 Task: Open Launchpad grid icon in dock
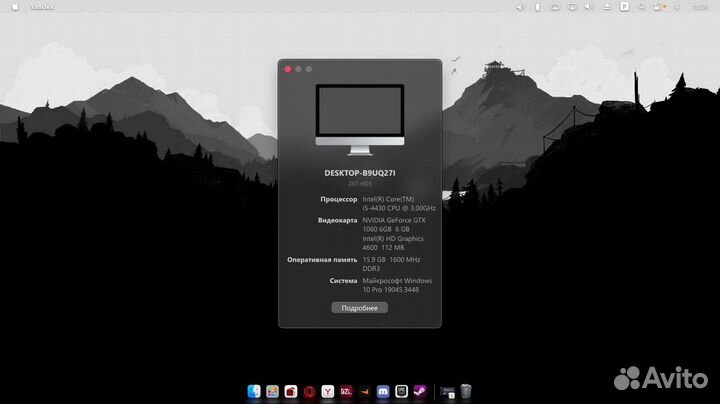pos(272,391)
